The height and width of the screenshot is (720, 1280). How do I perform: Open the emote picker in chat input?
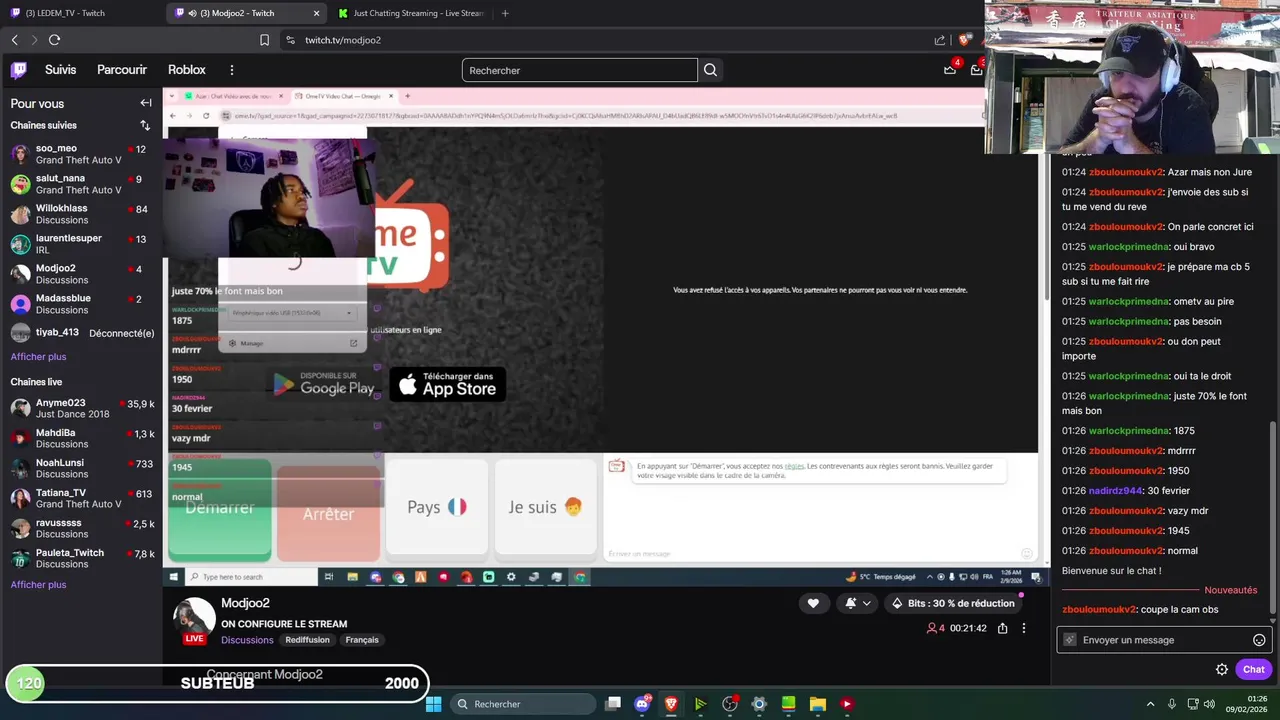[x=1259, y=640]
